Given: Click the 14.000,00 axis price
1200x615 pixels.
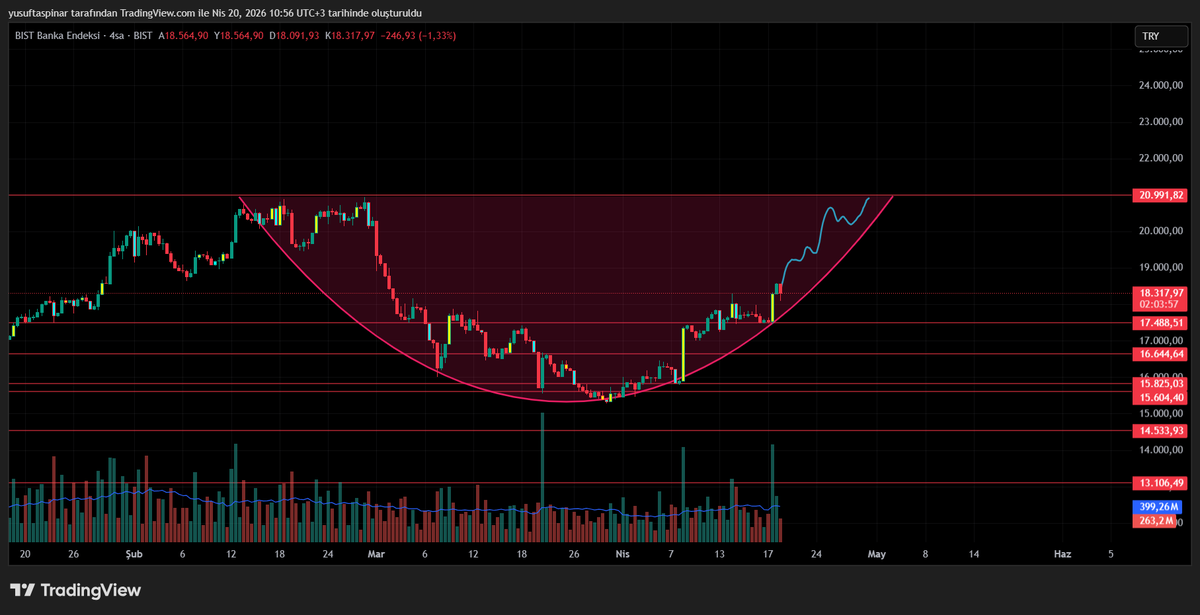Looking at the screenshot, I should [x=1161, y=449].
